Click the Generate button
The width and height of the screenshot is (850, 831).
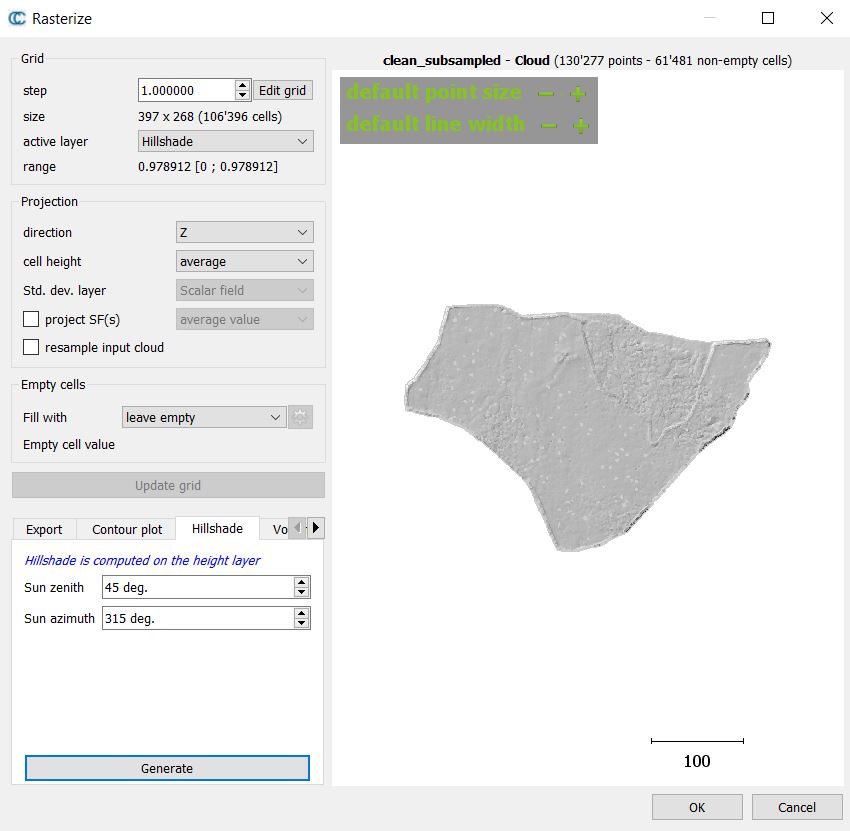[x=166, y=768]
